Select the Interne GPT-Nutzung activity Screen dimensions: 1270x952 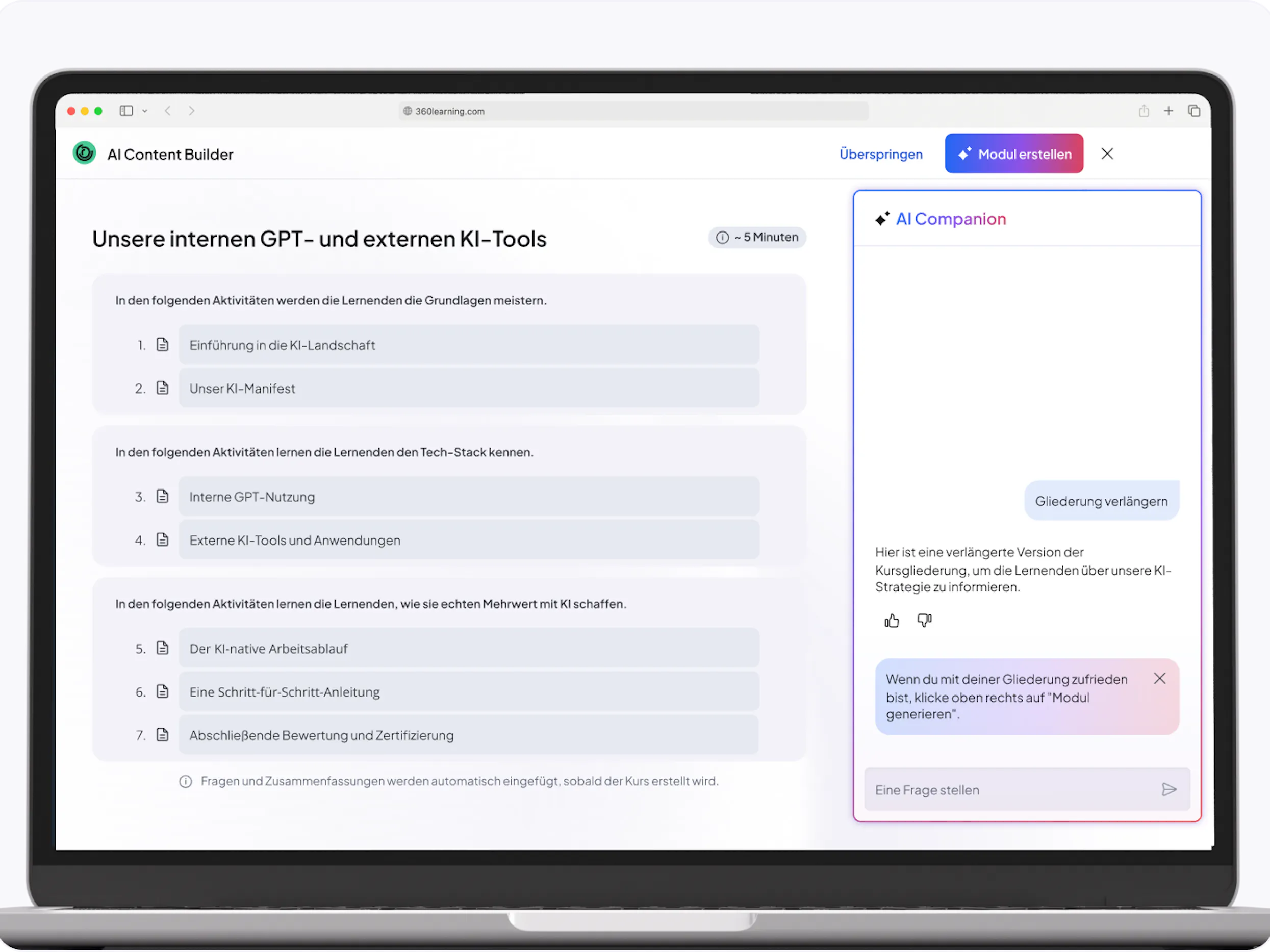(x=469, y=496)
